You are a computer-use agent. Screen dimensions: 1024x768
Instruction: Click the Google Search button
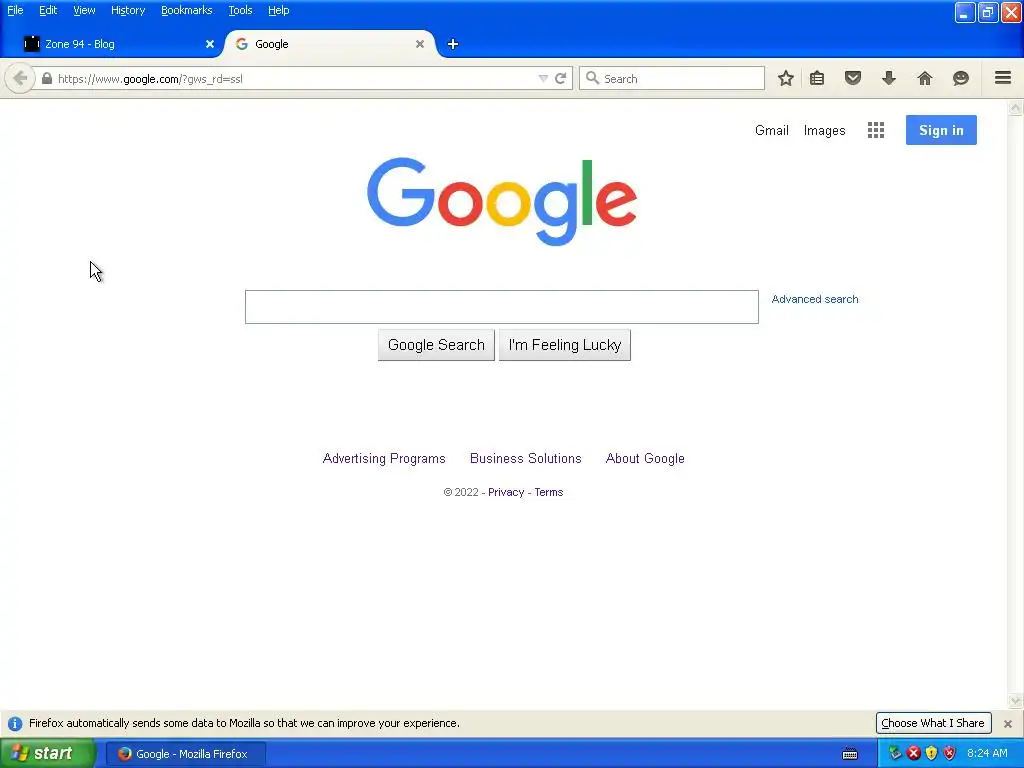pos(436,345)
